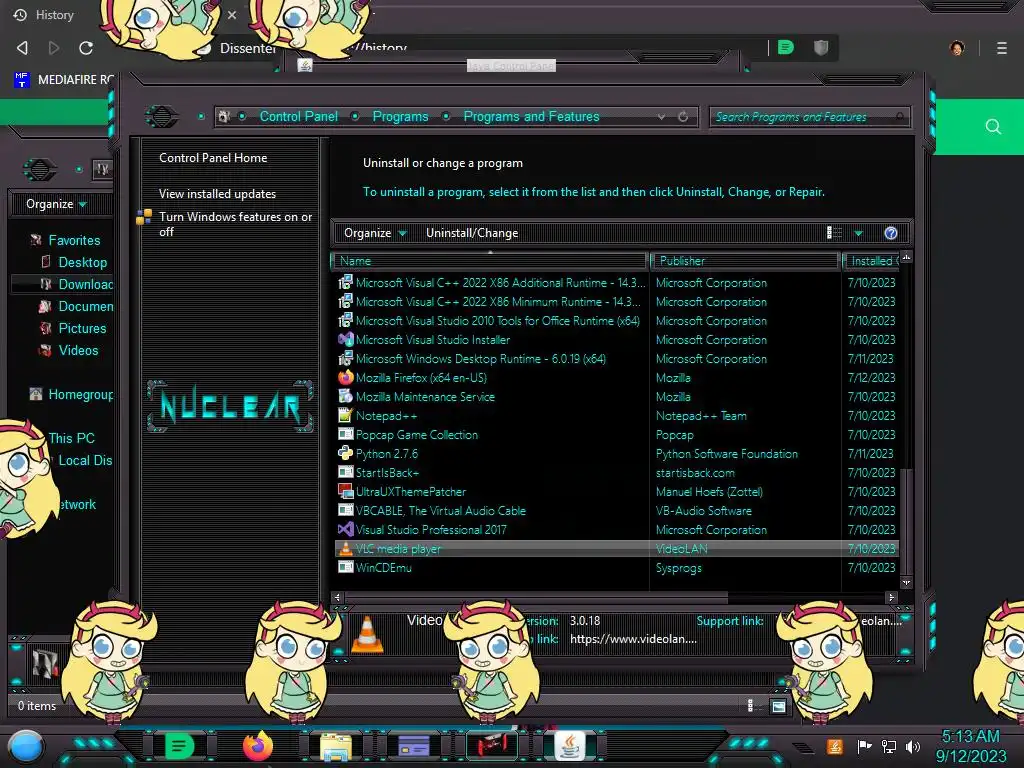Open the browser hamburger menu
The width and height of the screenshot is (1024, 768).
pyautogui.click(x=1002, y=48)
